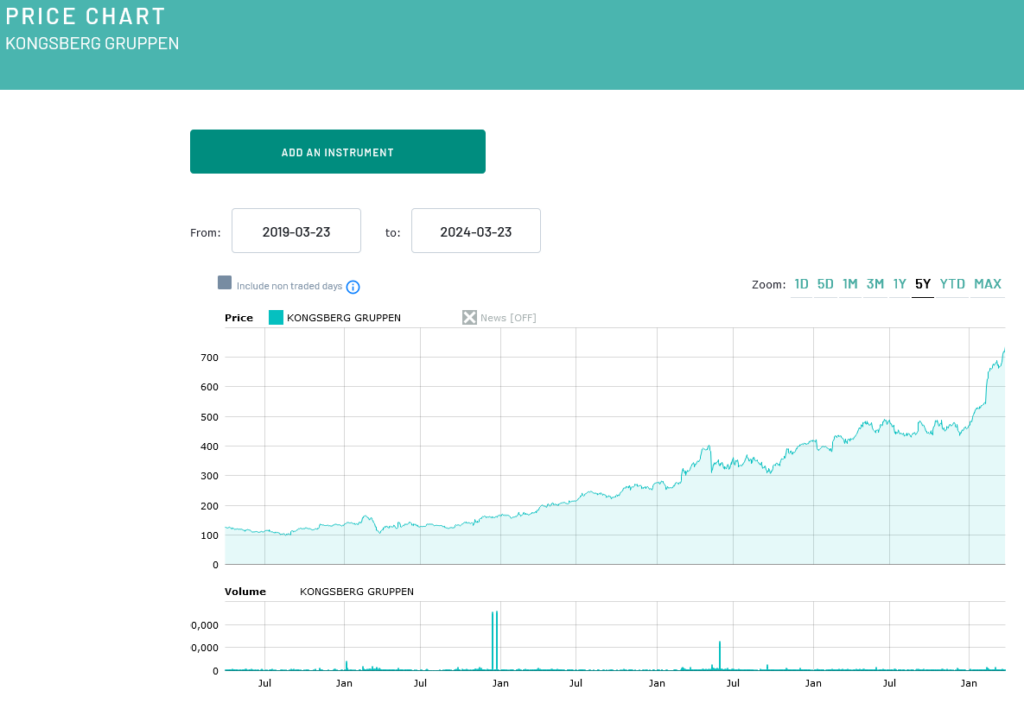Screen dimensions: 1024x722
Task: Switch zoom to MAX
Action: pos(987,284)
